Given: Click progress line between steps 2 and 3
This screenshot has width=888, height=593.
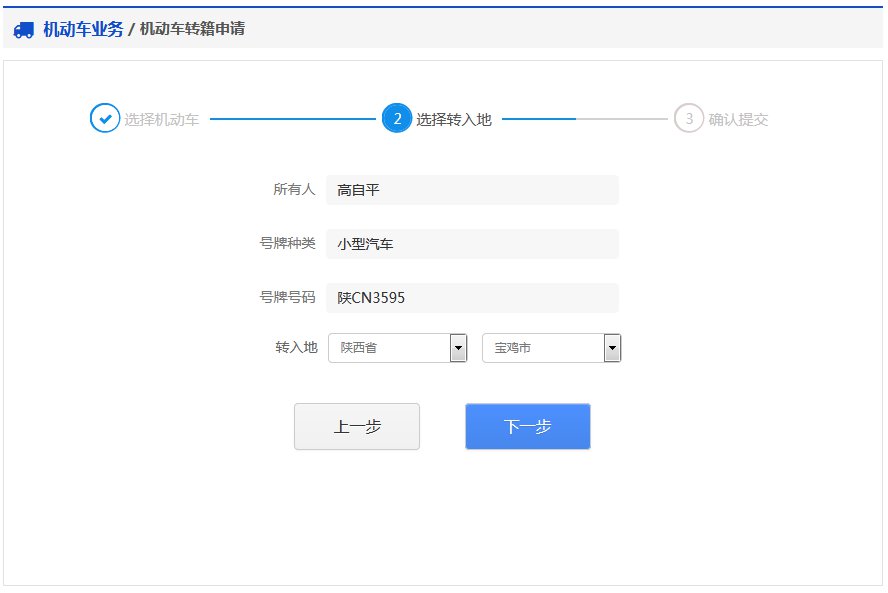Looking at the screenshot, I should [x=584, y=119].
